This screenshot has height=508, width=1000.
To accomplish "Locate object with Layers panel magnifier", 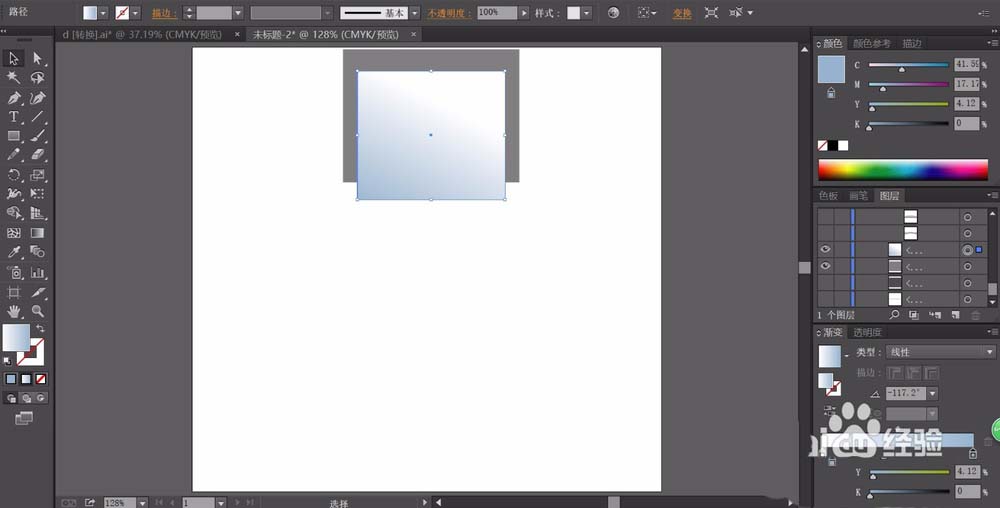I will (x=894, y=315).
